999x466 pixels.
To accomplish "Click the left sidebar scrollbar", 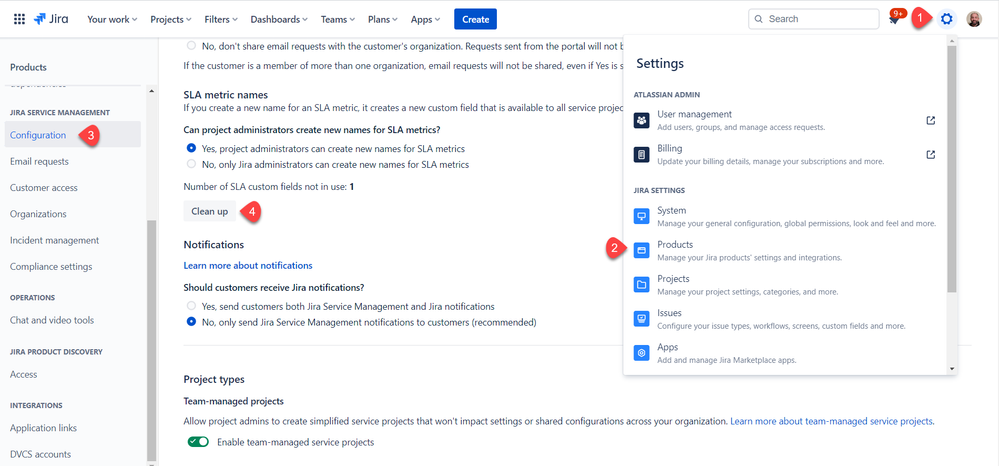I will point(151,340).
